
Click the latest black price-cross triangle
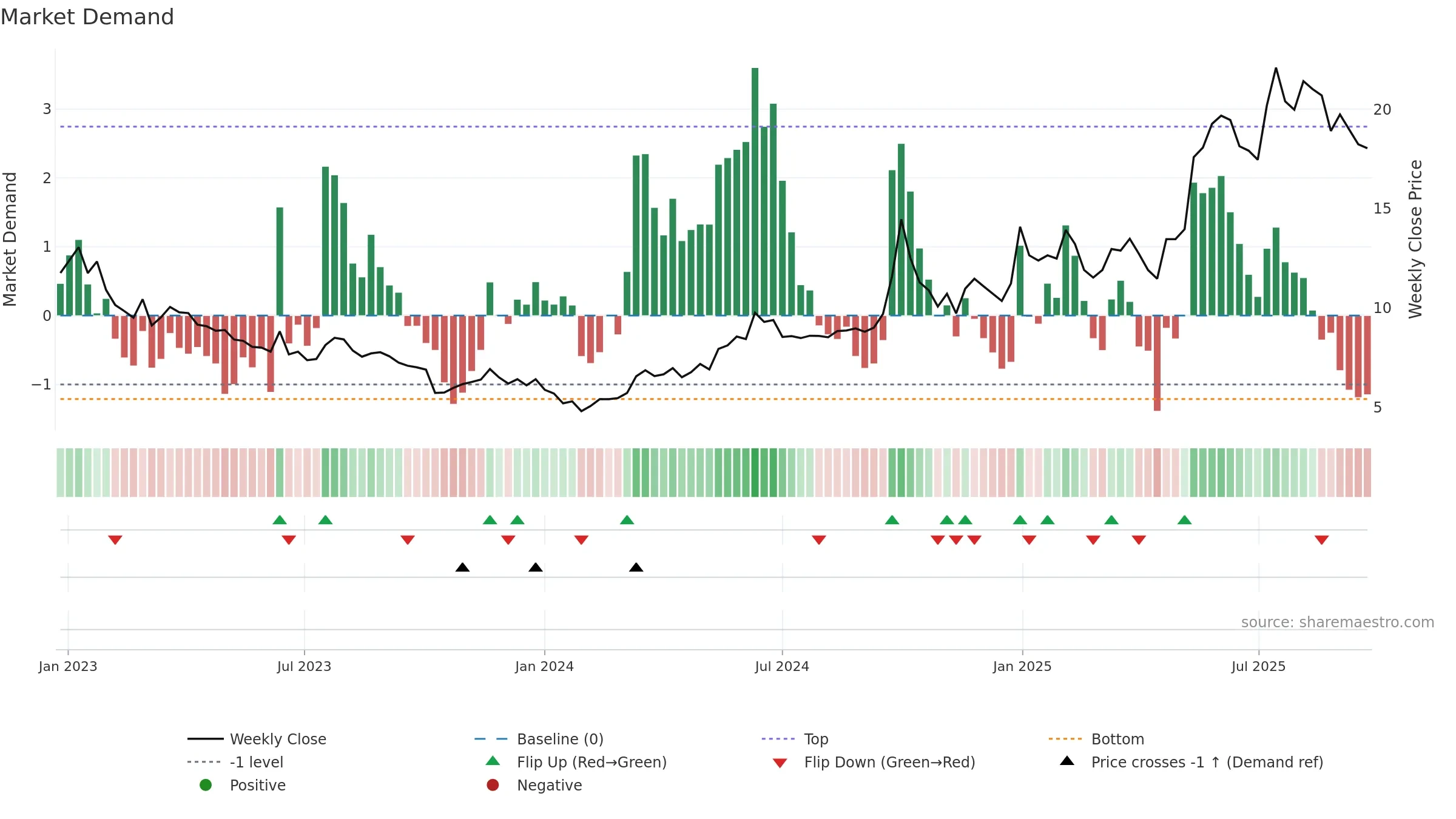(x=636, y=567)
